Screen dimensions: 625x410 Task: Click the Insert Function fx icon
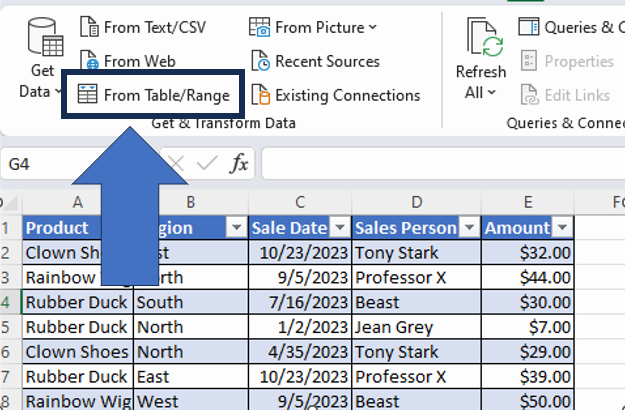[x=238, y=163]
